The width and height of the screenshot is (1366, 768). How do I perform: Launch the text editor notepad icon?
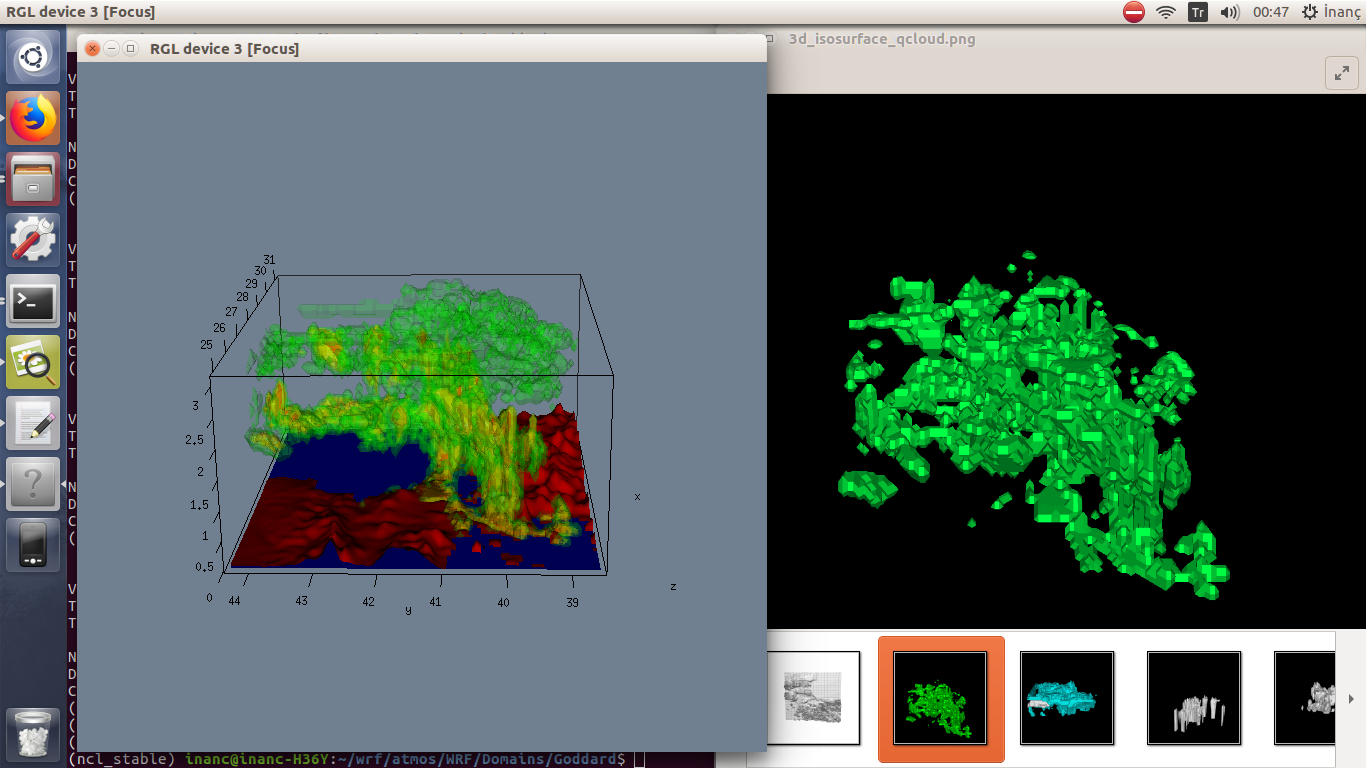pos(34,423)
